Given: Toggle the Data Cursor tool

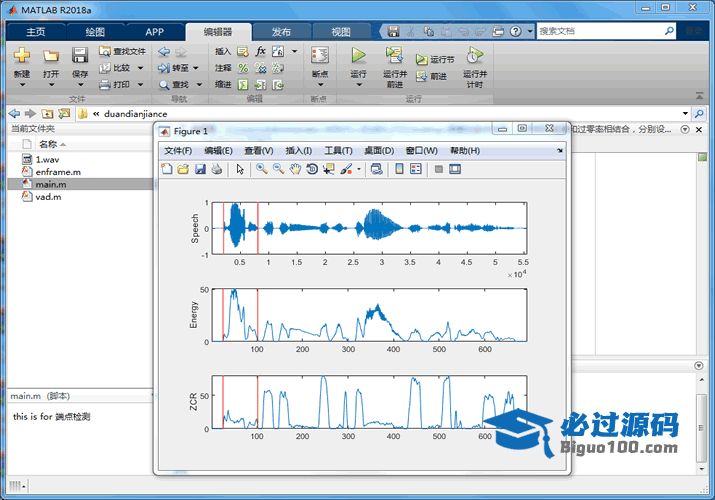Looking at the screenshot, I should click(329, 169).
